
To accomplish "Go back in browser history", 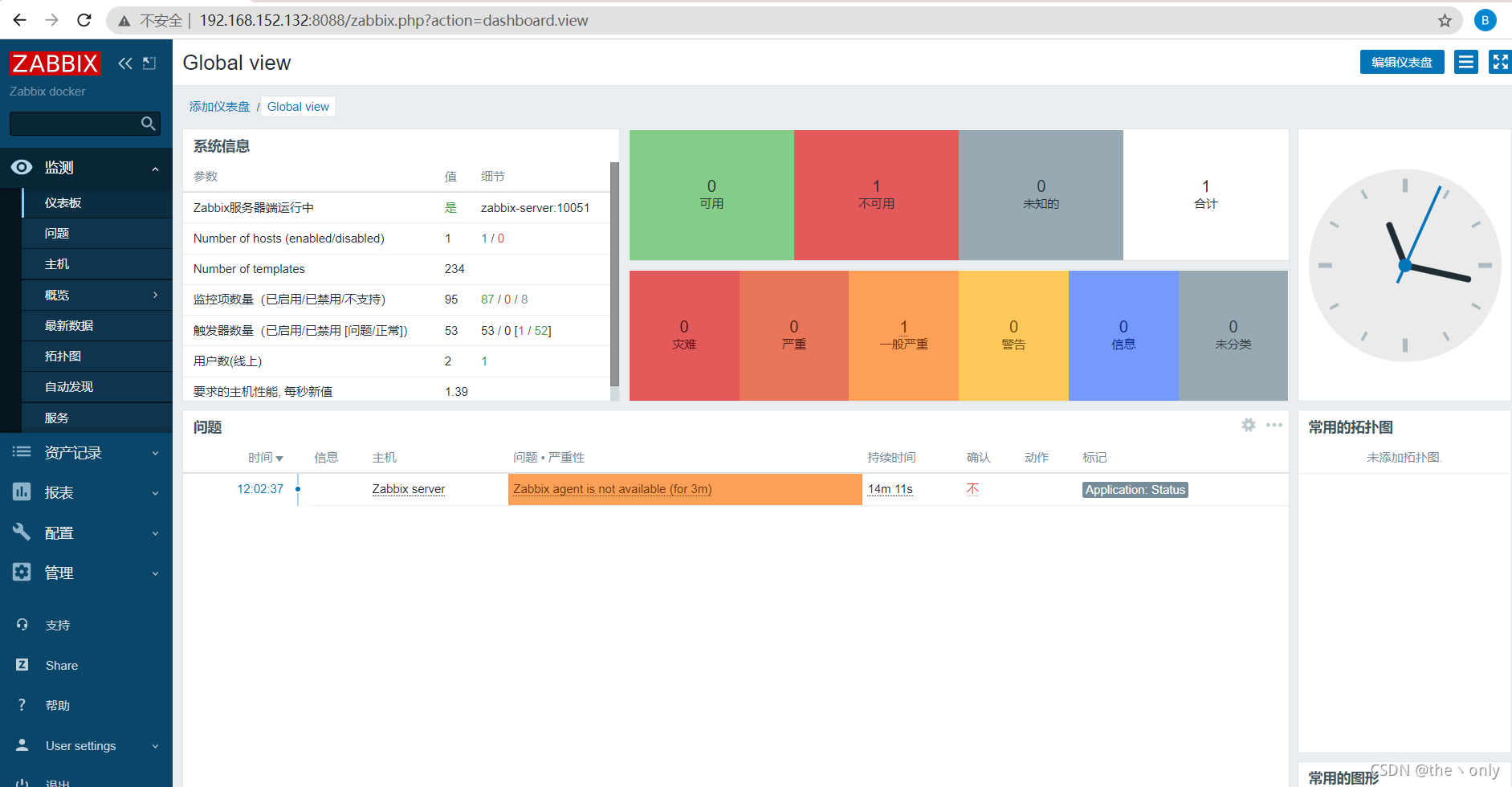I will [20, 20].
